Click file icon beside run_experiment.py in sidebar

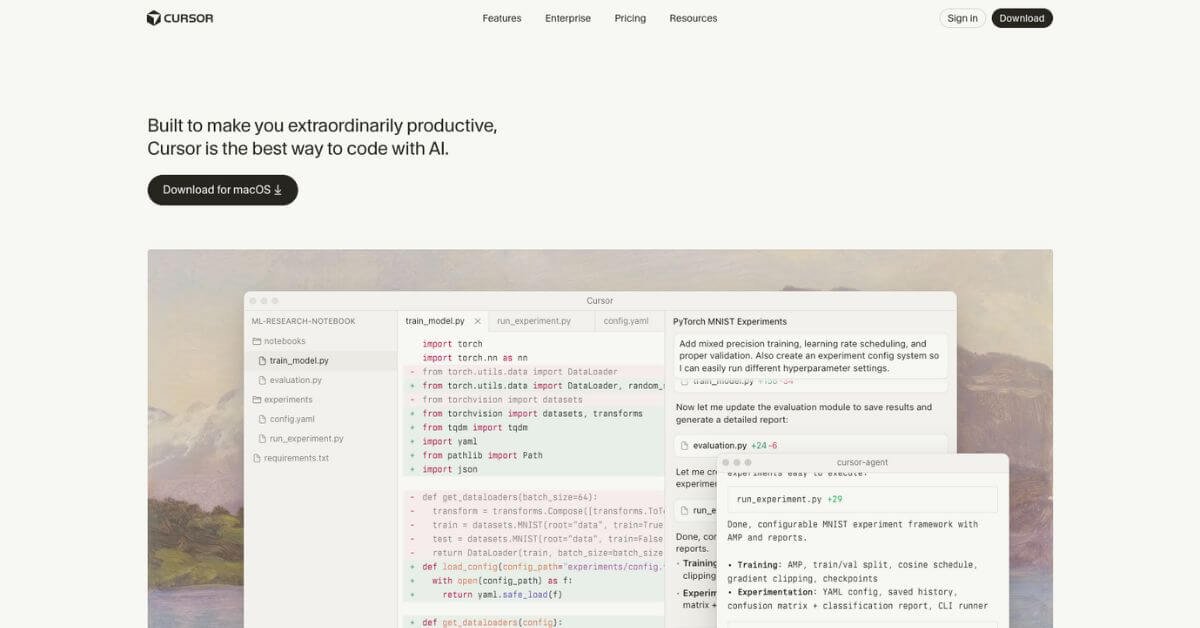[263, 439]
